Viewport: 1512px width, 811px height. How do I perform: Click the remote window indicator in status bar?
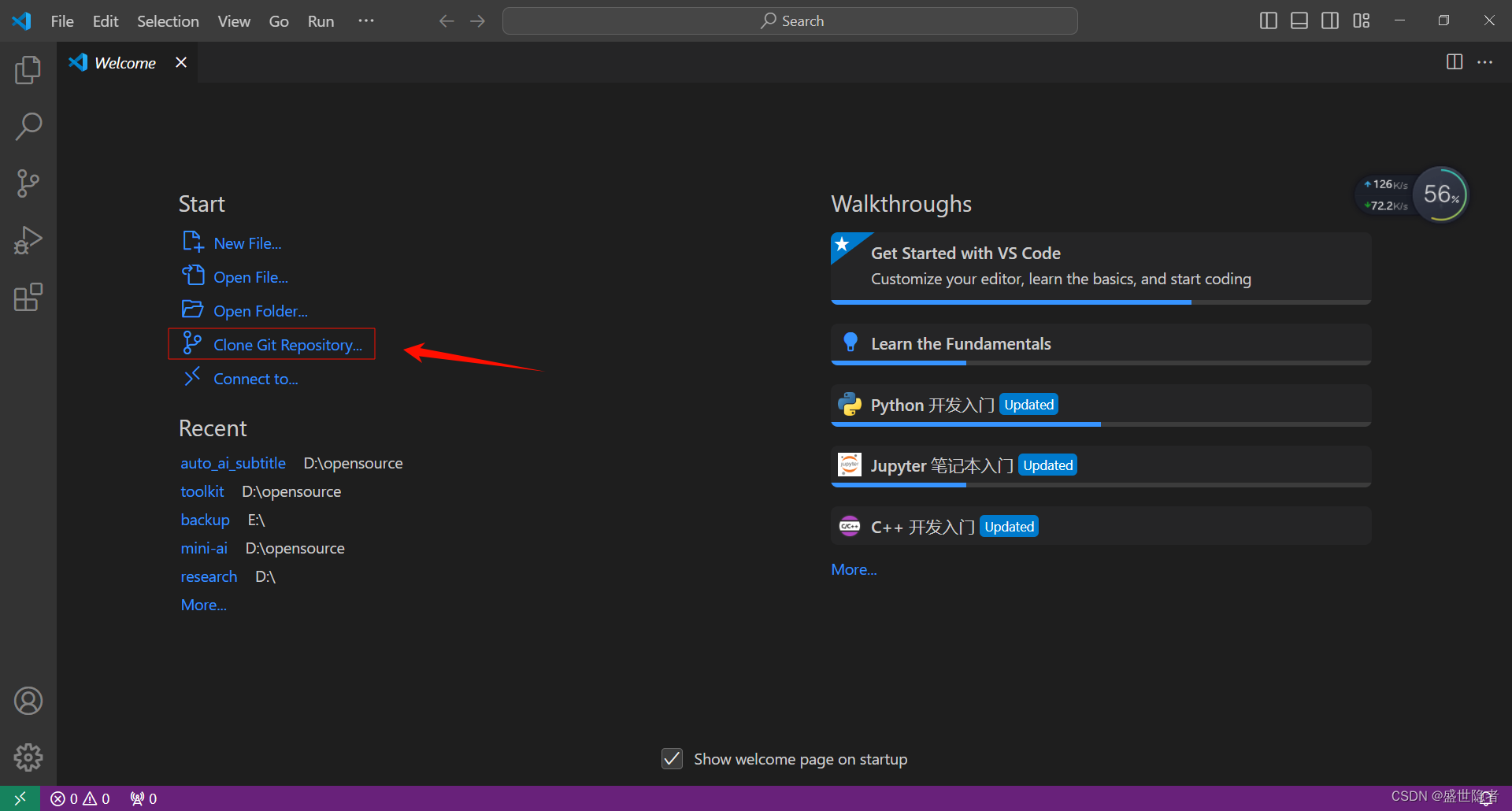(x=20, y=798)
